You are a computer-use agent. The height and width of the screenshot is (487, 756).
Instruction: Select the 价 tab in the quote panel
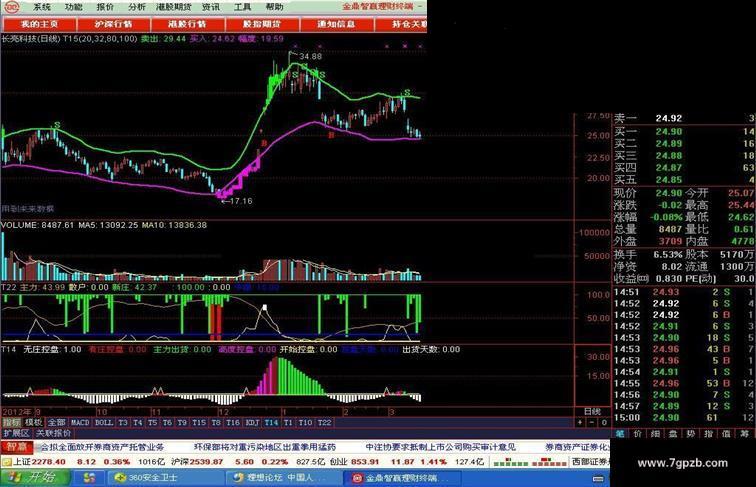pyautogui.click(x=638, y=433)
